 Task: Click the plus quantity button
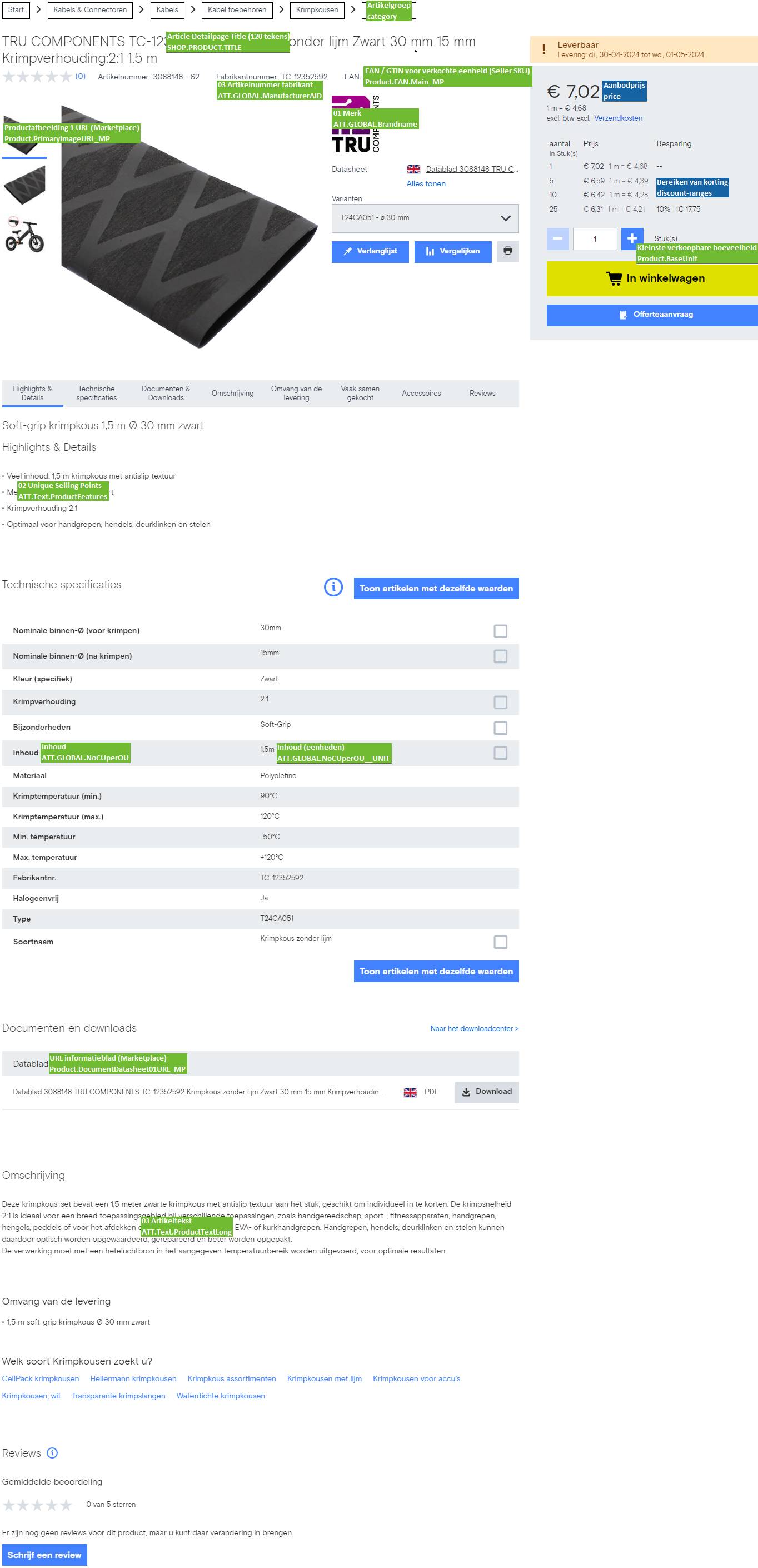pos(631,238)
